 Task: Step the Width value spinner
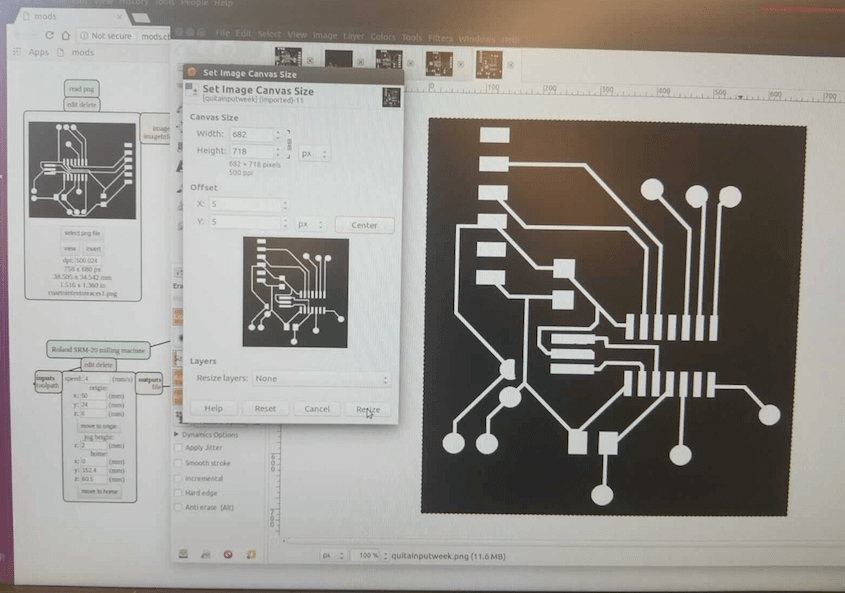[x=278, y=134]
